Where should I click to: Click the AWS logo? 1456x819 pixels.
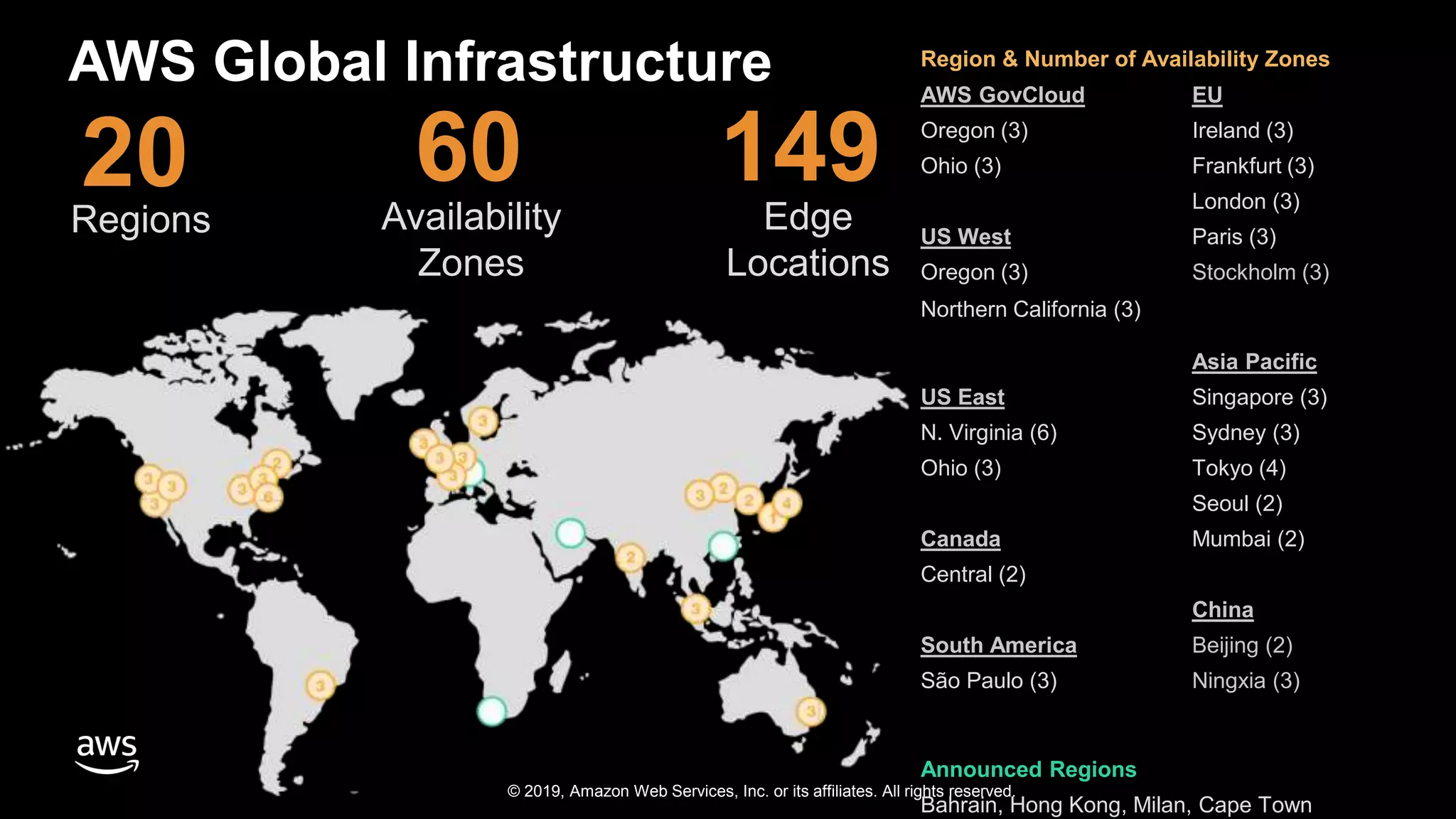107,754
